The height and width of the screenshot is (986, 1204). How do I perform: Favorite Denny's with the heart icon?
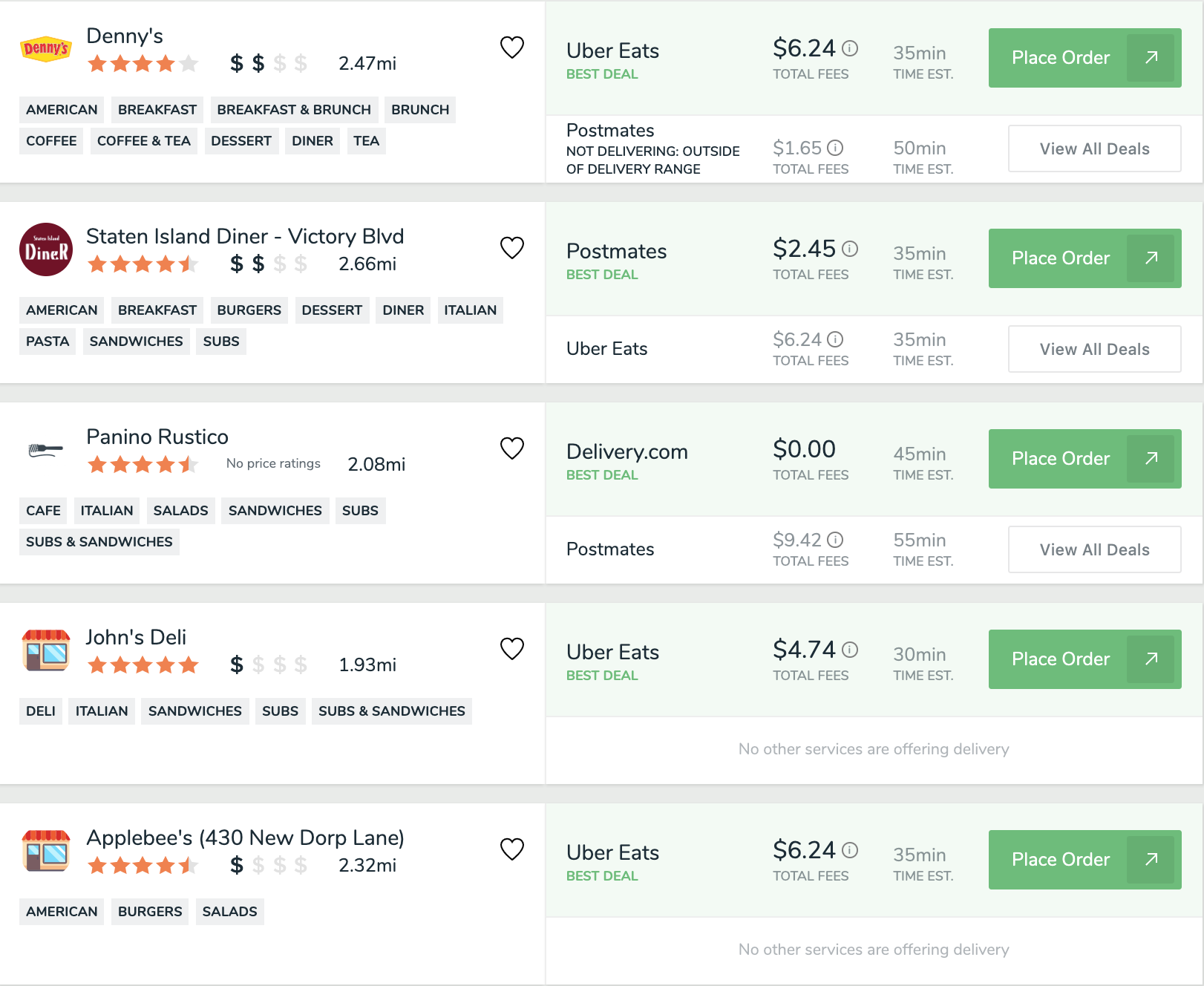click(512, 48)
